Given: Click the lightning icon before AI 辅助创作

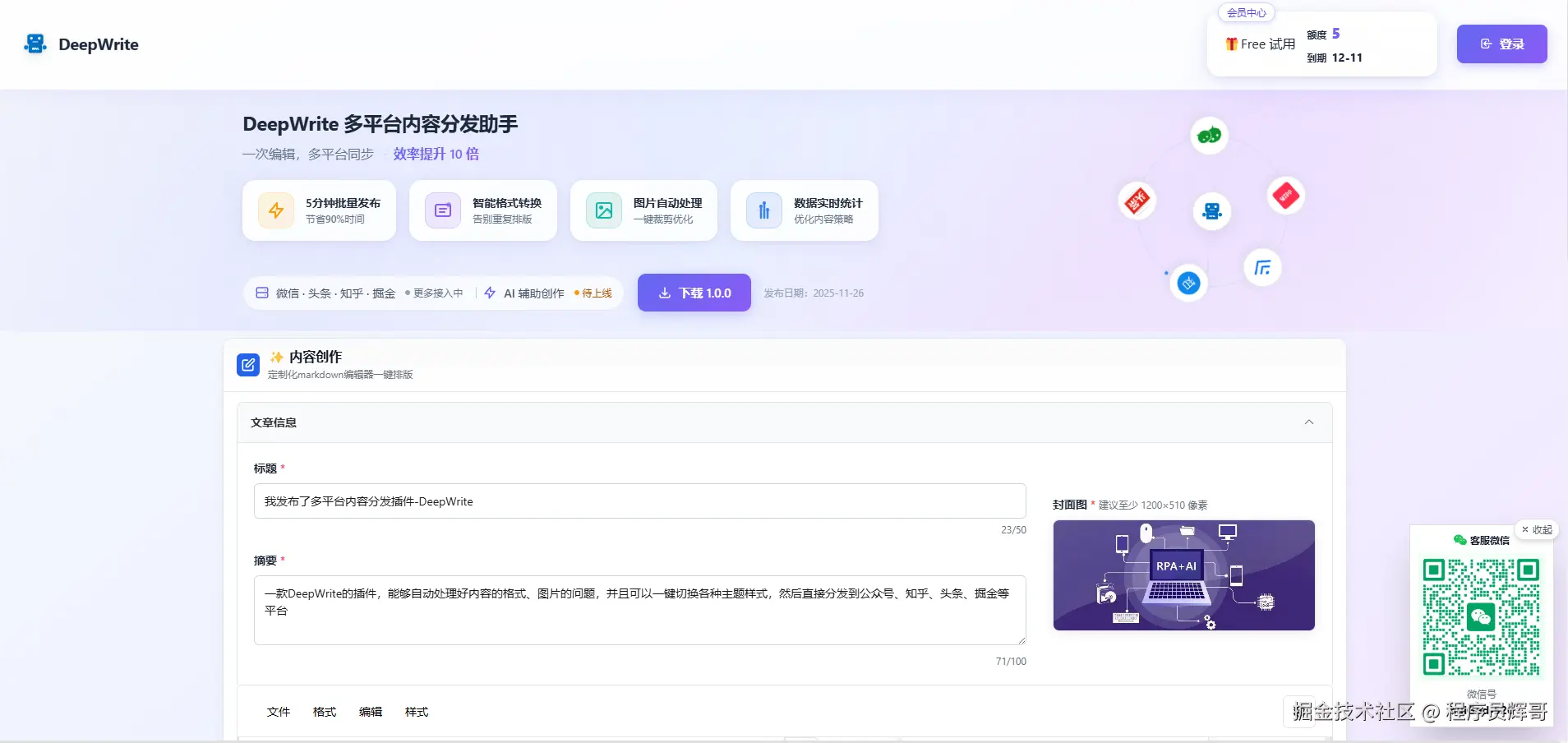Looking at the screenshot, I should (490, 293).
